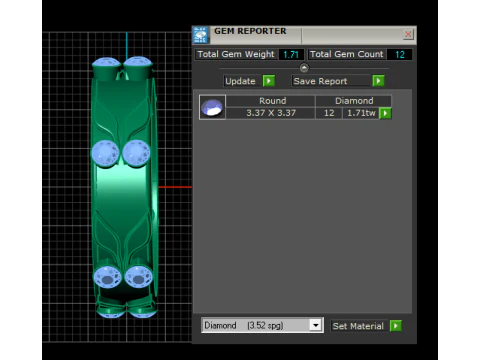Click the Round cell in gem table

[271, 101]
